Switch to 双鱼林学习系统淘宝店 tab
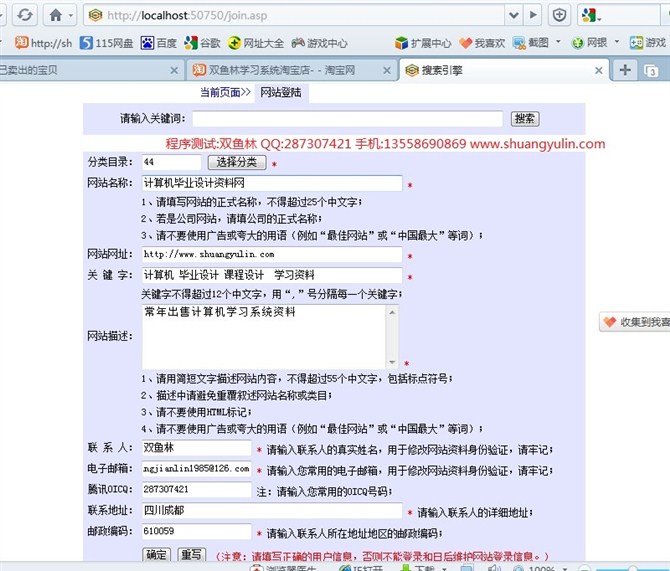 pos(282,70)
